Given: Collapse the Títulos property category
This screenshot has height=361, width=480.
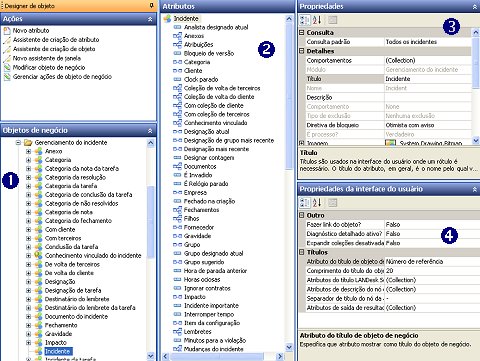Looking at the screenshot, I should [x=302, y=252].
